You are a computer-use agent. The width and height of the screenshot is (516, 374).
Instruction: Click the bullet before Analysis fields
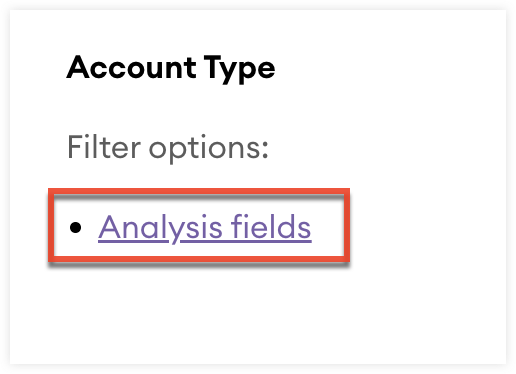[x=76, y=227]
